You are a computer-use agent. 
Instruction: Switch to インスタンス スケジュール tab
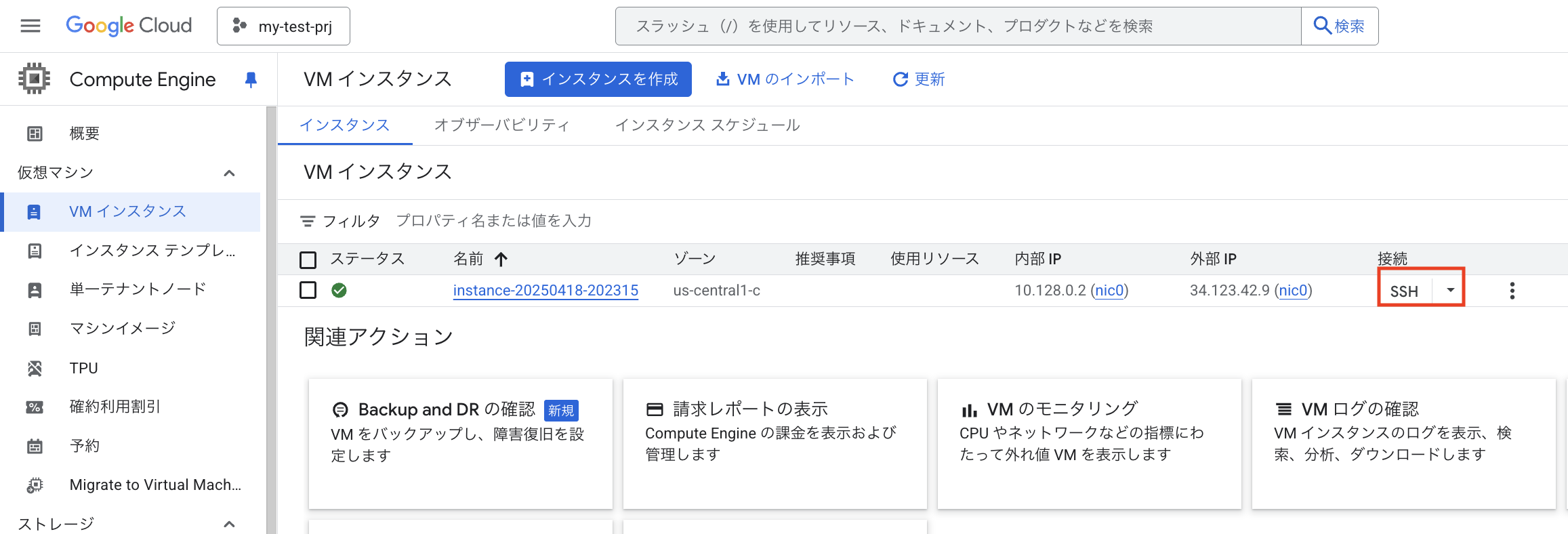[707, 125]
